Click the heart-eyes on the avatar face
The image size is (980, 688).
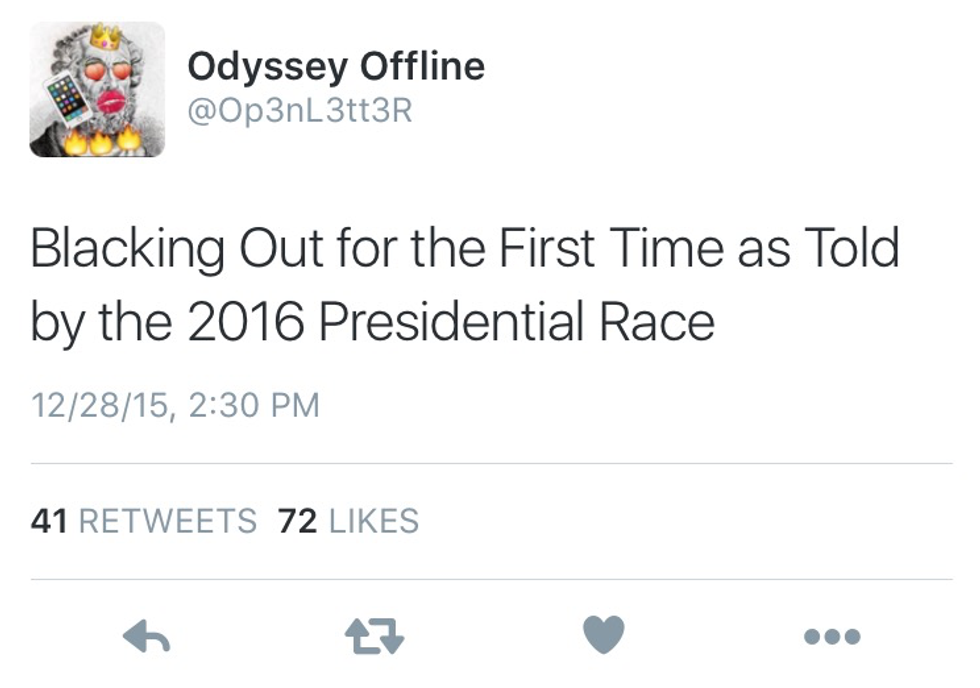103,72
